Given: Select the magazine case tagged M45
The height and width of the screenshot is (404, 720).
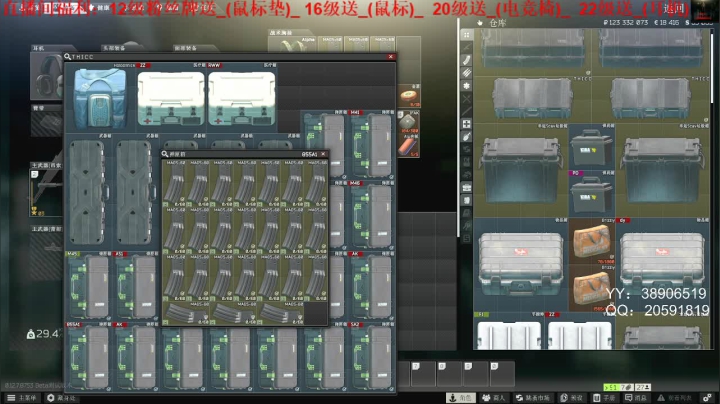Looking at the screenshot, I should tap(89, 286).
